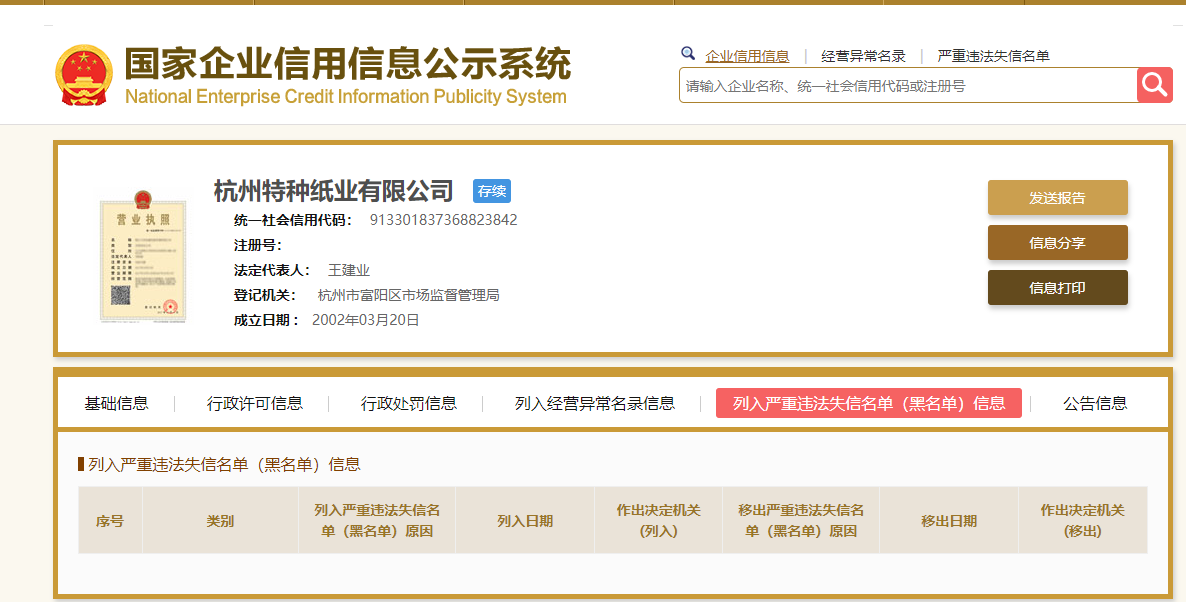Select the 列入严重违法失信名单（黑名单）信息 tab
1186x602 pixels.
tap(869, 403)
